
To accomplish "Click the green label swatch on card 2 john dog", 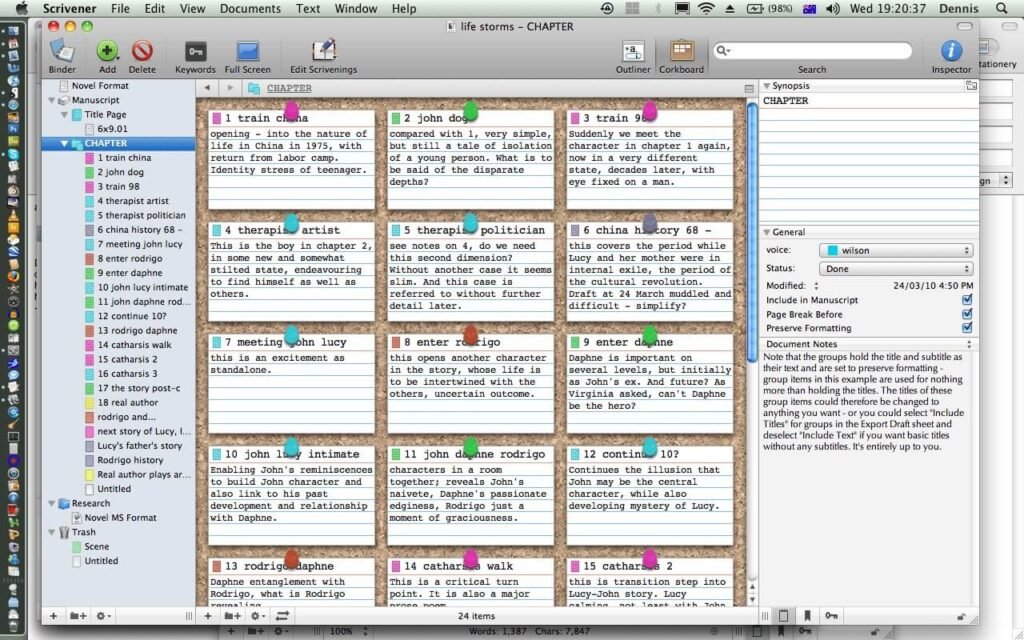I will [x=395, y=118].
